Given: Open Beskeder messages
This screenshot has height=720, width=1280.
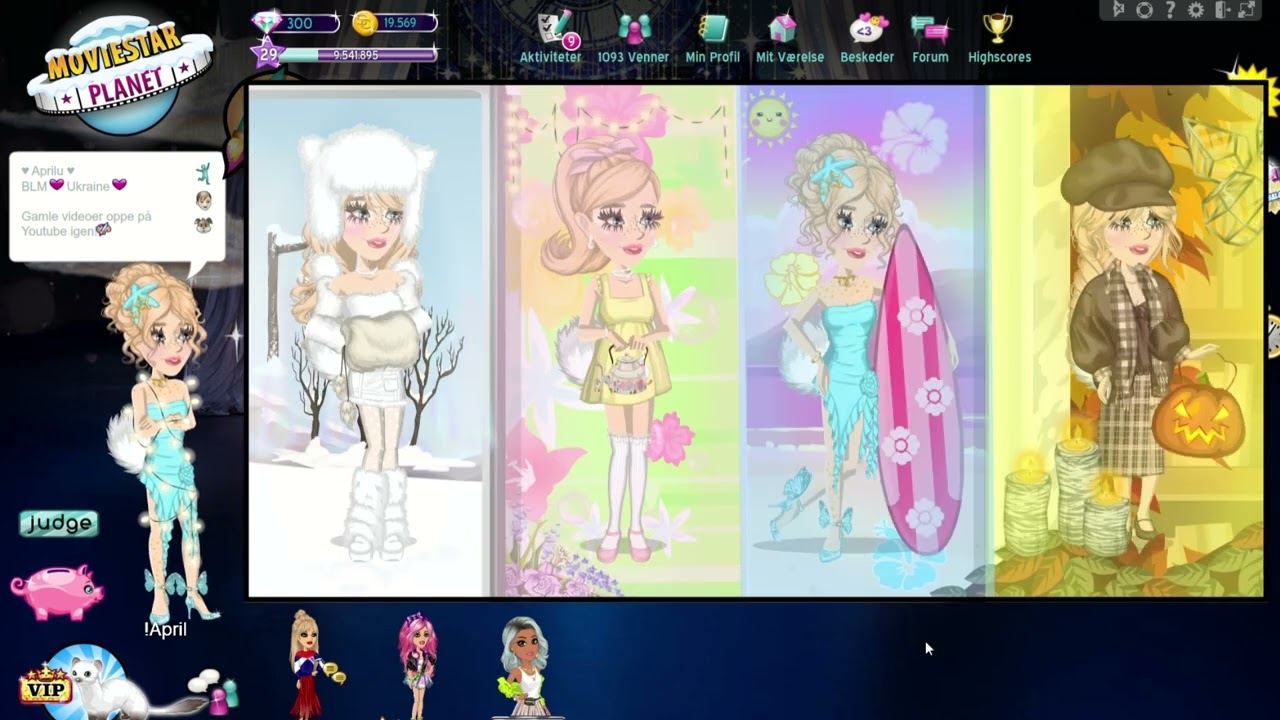Looking at the screenshot, I should pyautogui.click(x=867, y=38).
